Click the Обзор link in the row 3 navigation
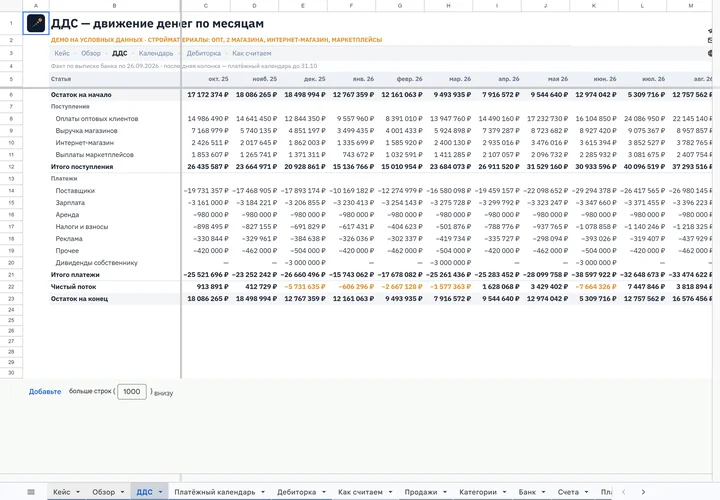 (x=91, y=53)
